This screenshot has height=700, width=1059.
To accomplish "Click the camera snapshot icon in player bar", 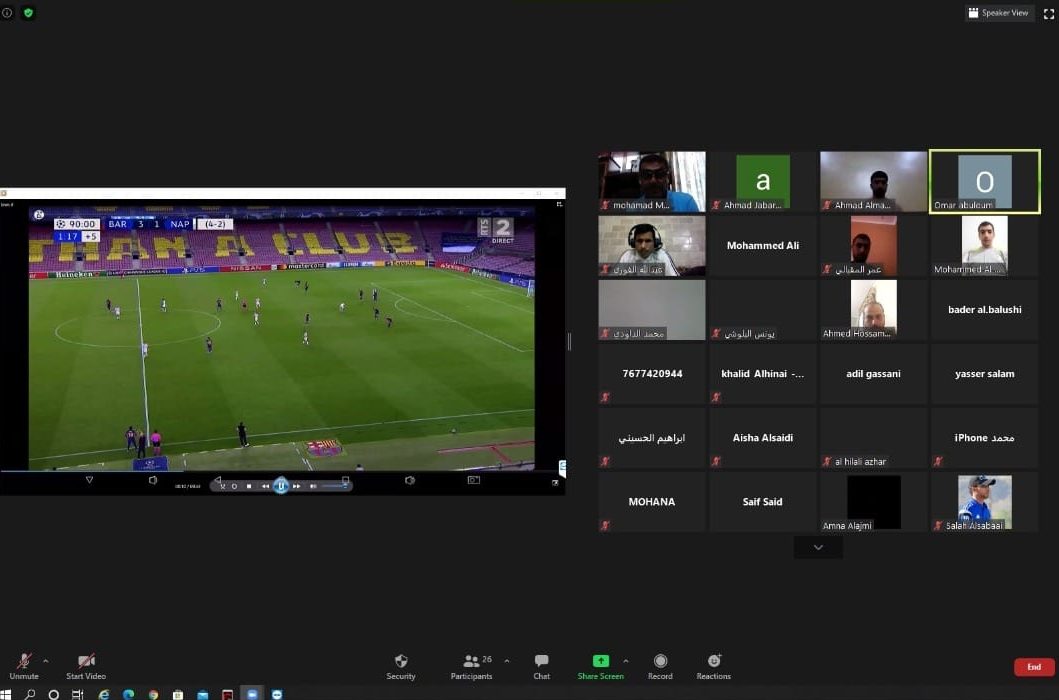I will click(473, 480).
